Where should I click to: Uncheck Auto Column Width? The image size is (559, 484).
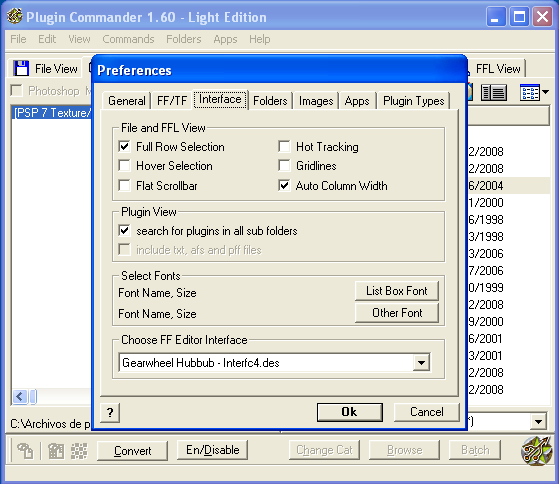tap(284, 185)
